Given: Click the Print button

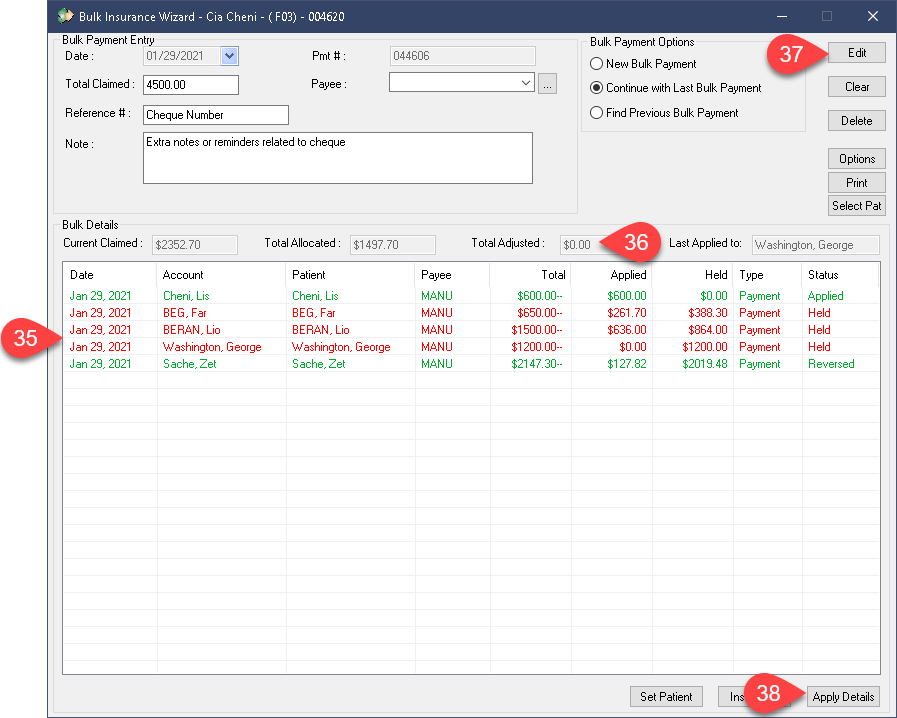Looking at the screenshot, I should 856,183.
